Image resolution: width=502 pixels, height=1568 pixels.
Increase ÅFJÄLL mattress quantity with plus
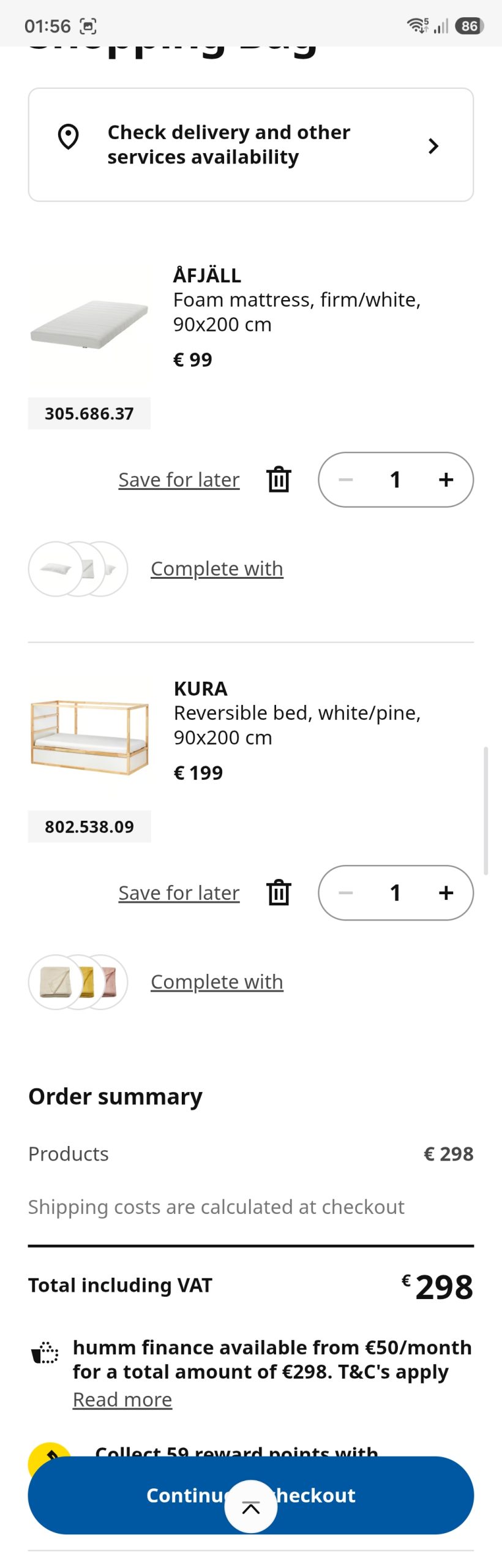click(x=446, y=480)
